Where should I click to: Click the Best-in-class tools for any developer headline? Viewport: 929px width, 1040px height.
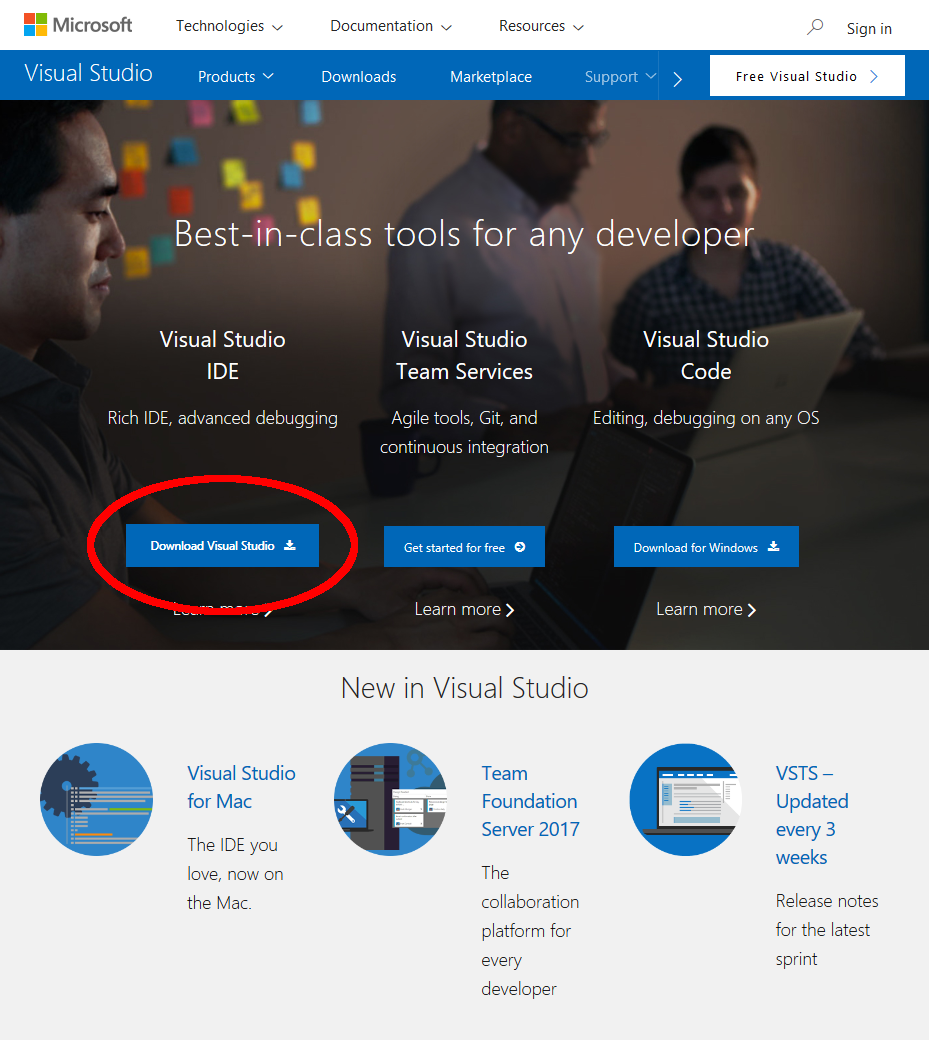tap(464, 234)
